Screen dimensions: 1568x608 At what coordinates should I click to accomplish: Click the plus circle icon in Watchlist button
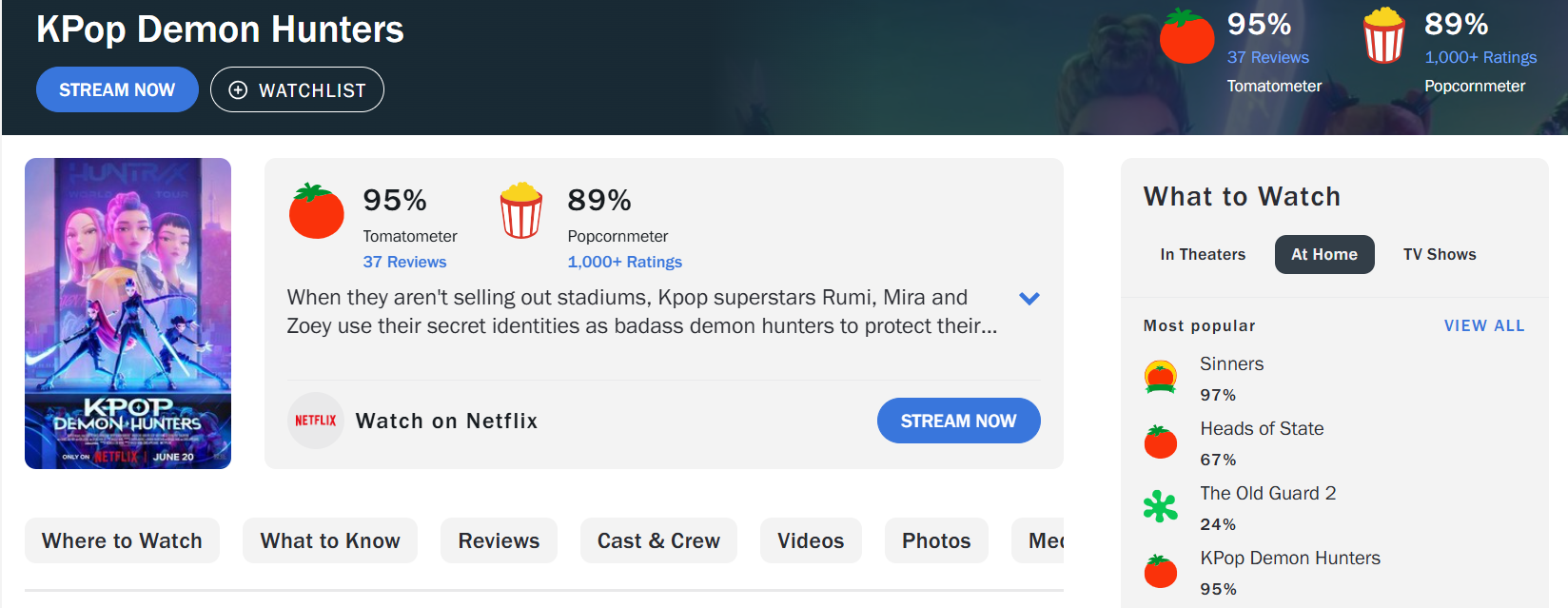239,89
